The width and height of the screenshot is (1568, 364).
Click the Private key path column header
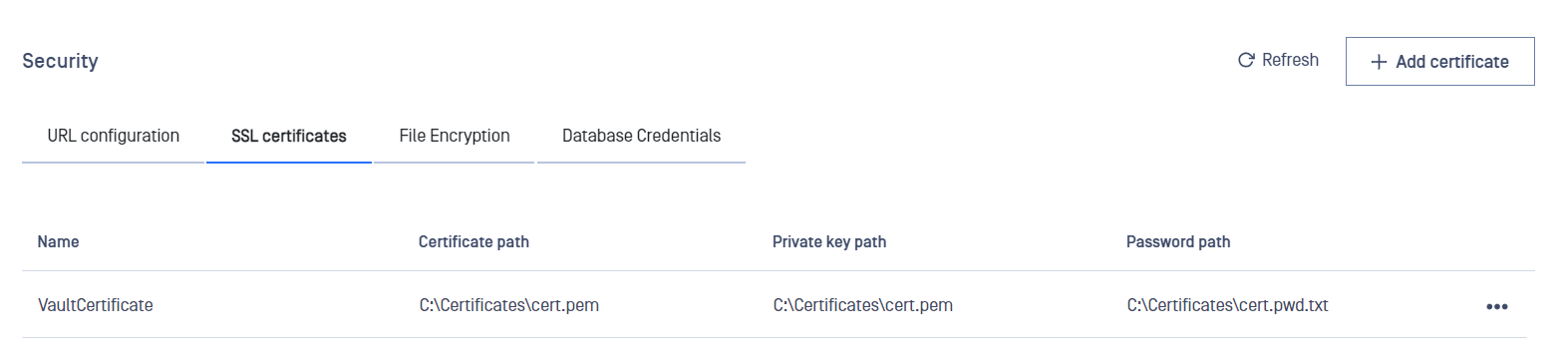(x=829, y=241)
